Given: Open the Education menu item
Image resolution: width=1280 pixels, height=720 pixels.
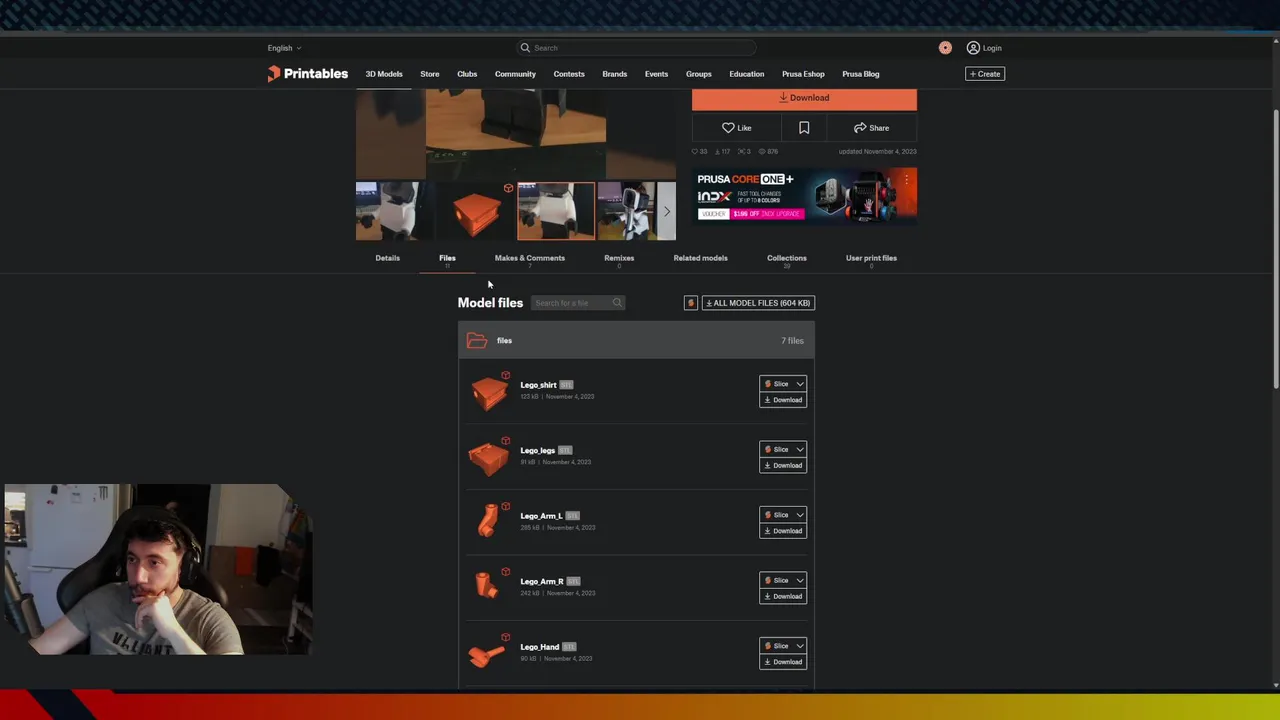Looking at the screenshot, I should click(x=747, y=74).
